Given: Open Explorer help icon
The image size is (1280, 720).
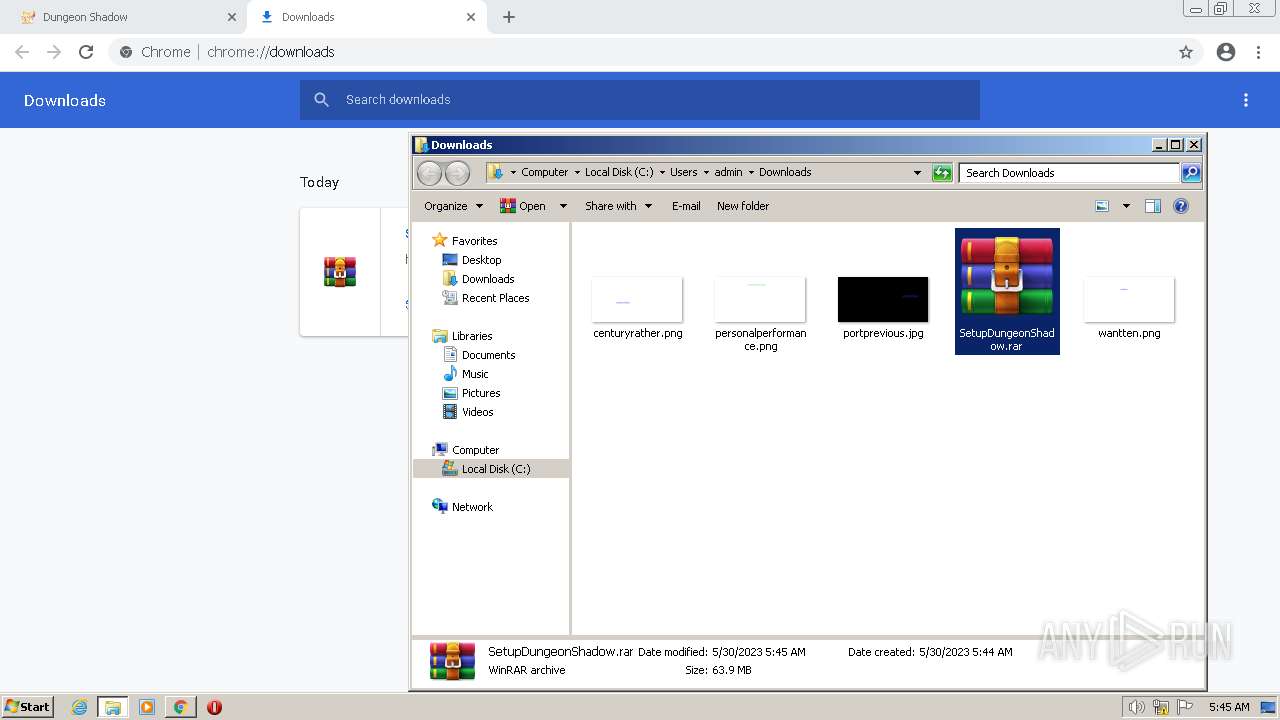Looking at the screenshot, I should pos(1180,206).
